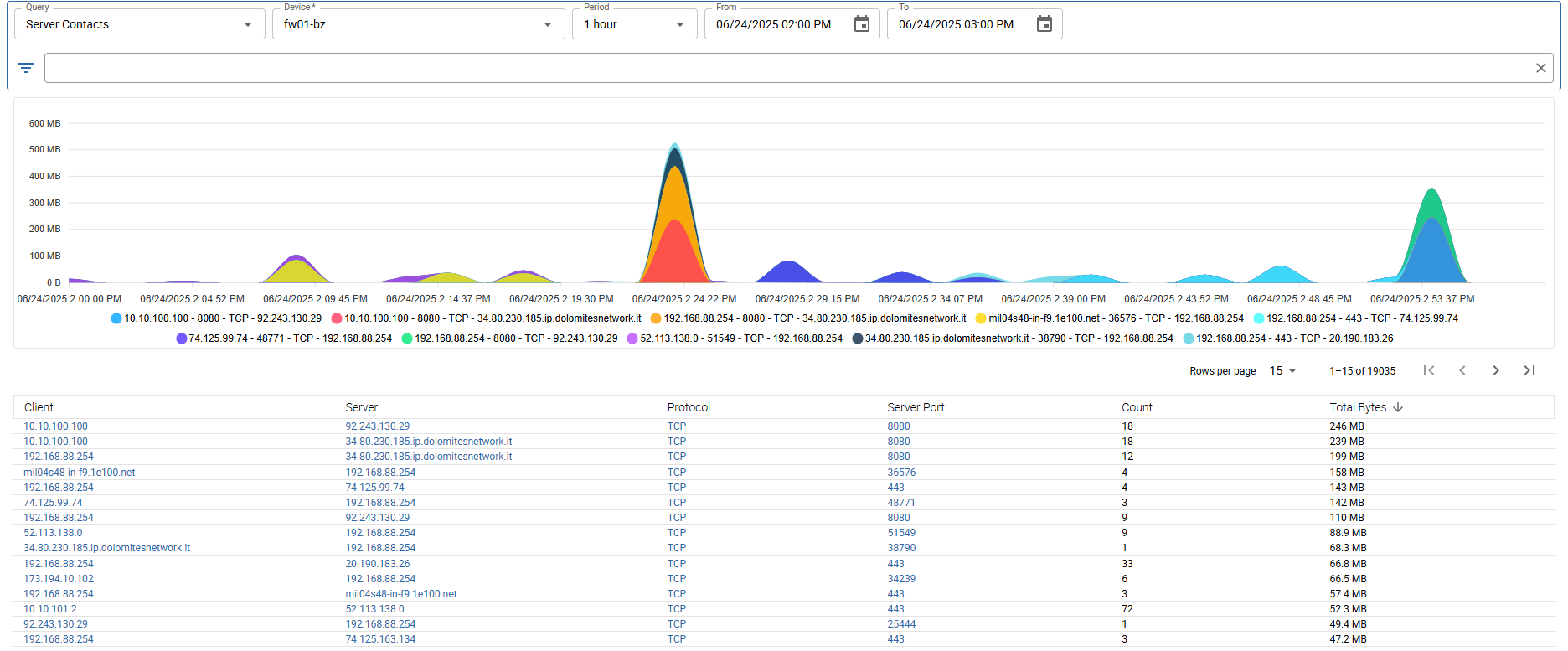Open the Period dropdown showing 1 hour
This screenshot has height=651, width=1568.
point(635,24)
